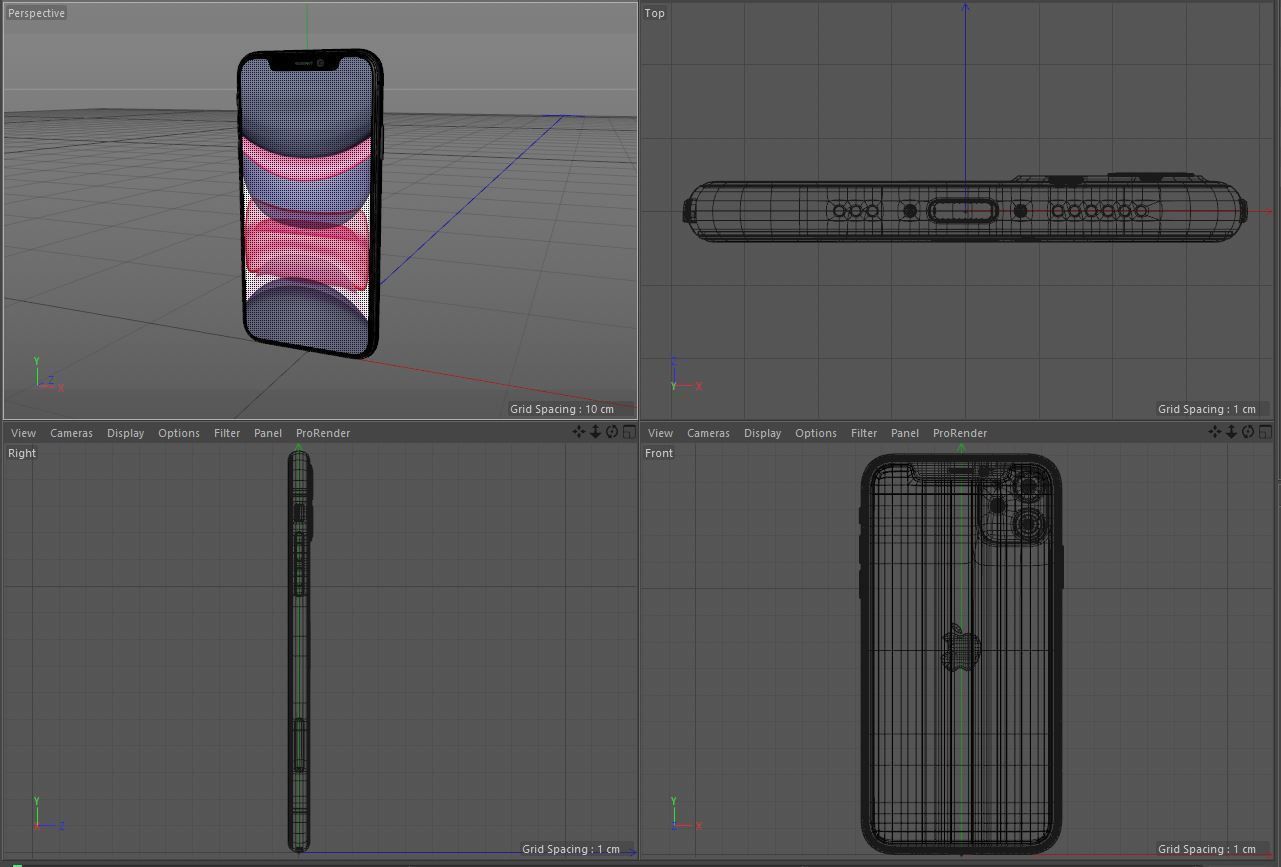The height and width of the screenshot is (867, 1281).
Task: Select the phone side profile in Right view
Action: point(299,651)
